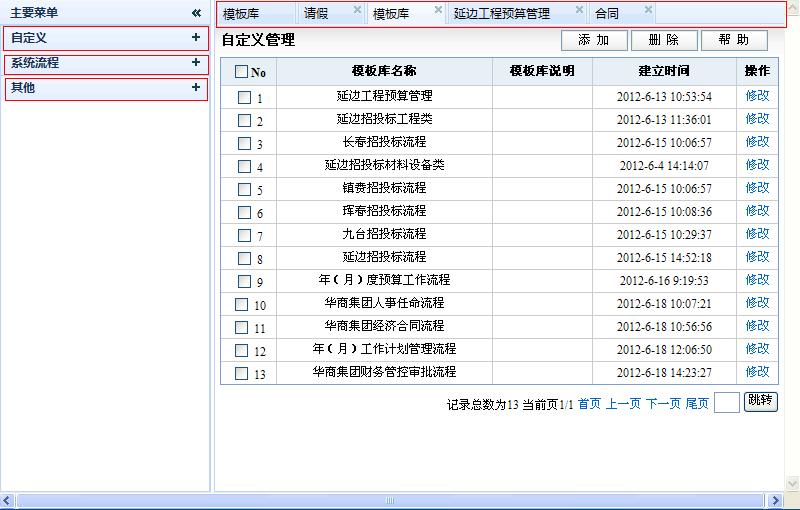
Task: Check the box for row 1 延边工程预算管理
Action: click(244, 98)
